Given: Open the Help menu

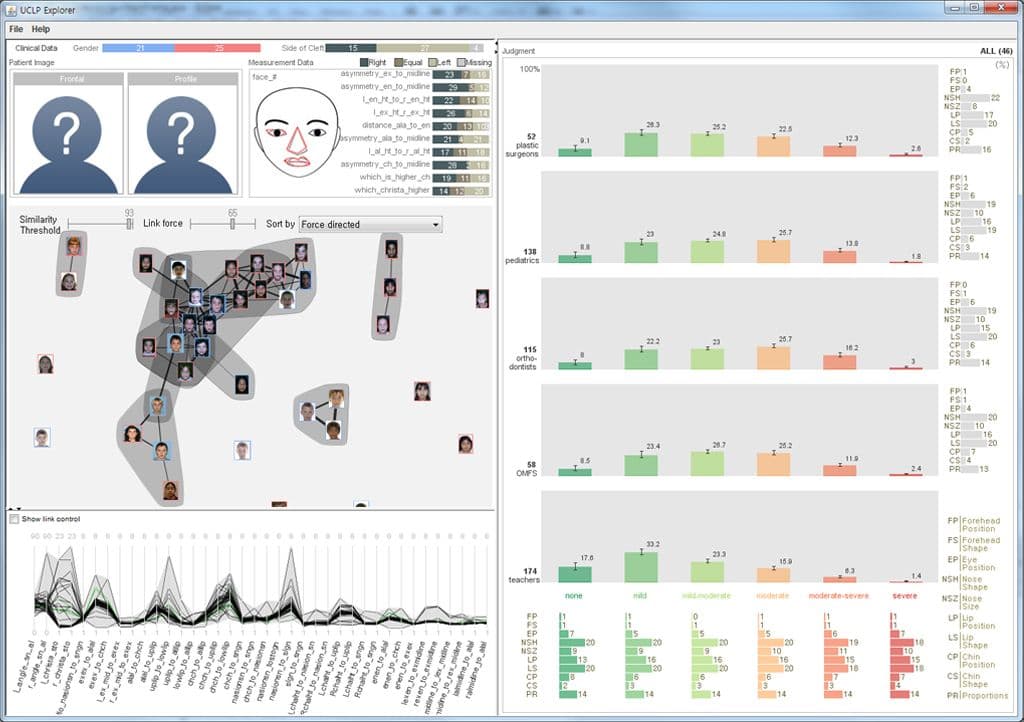Looking at the screenshot, I should (x=41, y=29).
